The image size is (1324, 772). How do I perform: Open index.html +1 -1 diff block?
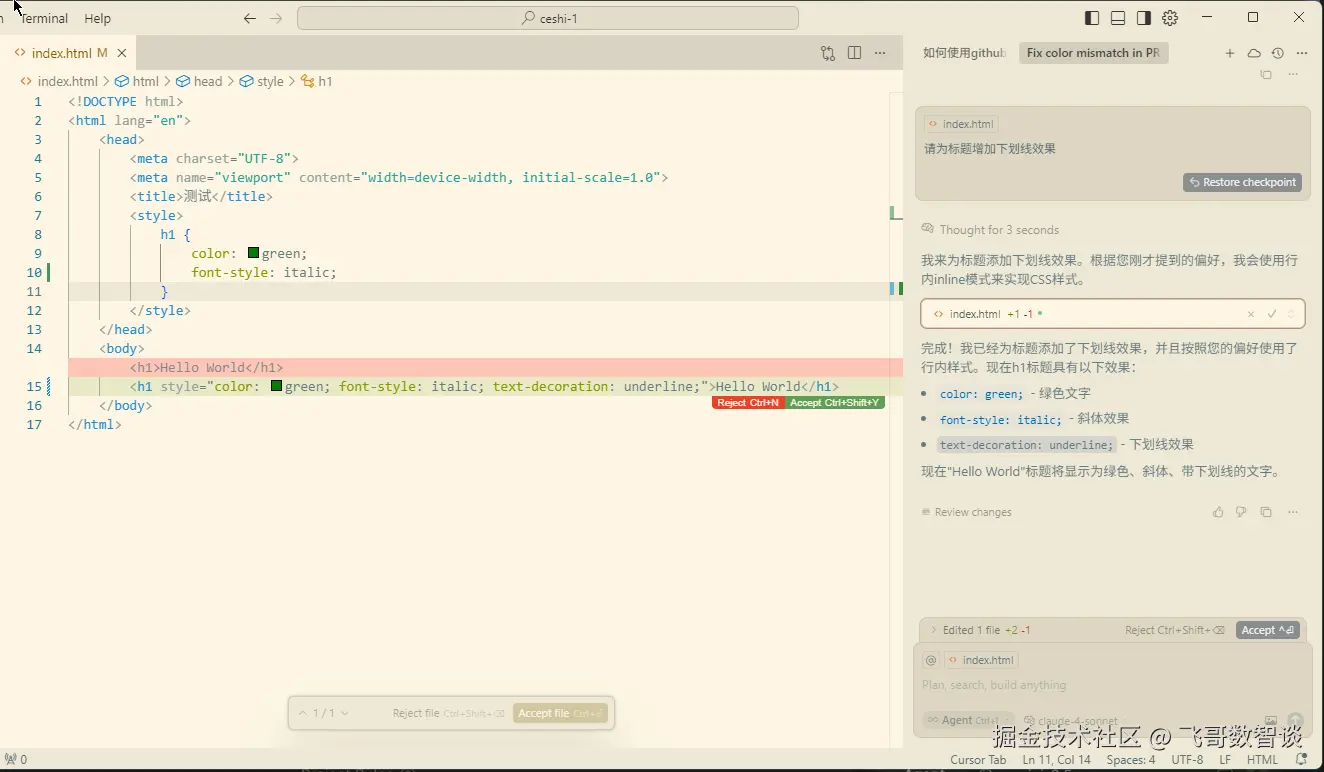1113,314
